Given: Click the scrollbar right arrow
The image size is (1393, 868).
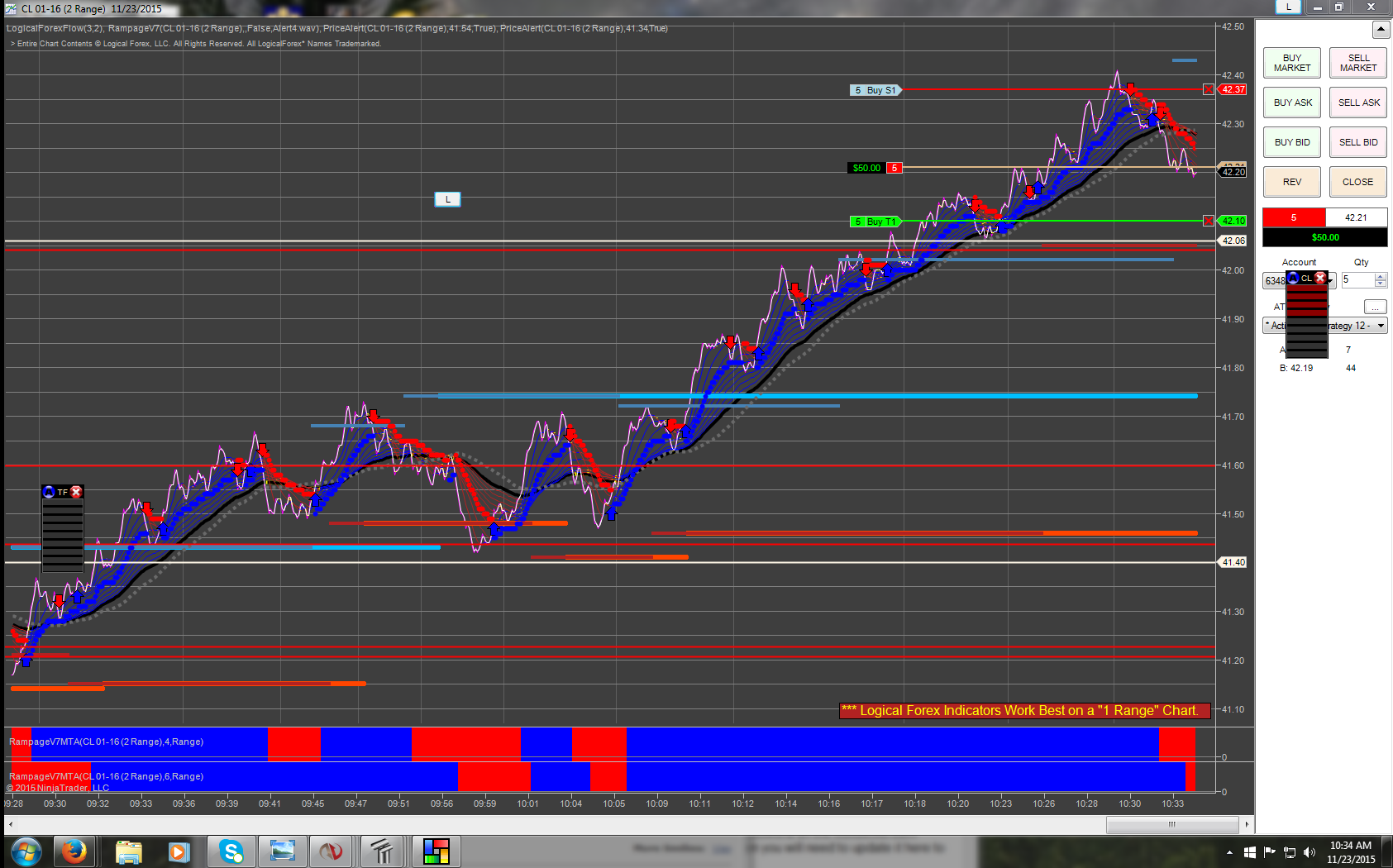Looking at the screenshot, I should tap(1246, 824).
